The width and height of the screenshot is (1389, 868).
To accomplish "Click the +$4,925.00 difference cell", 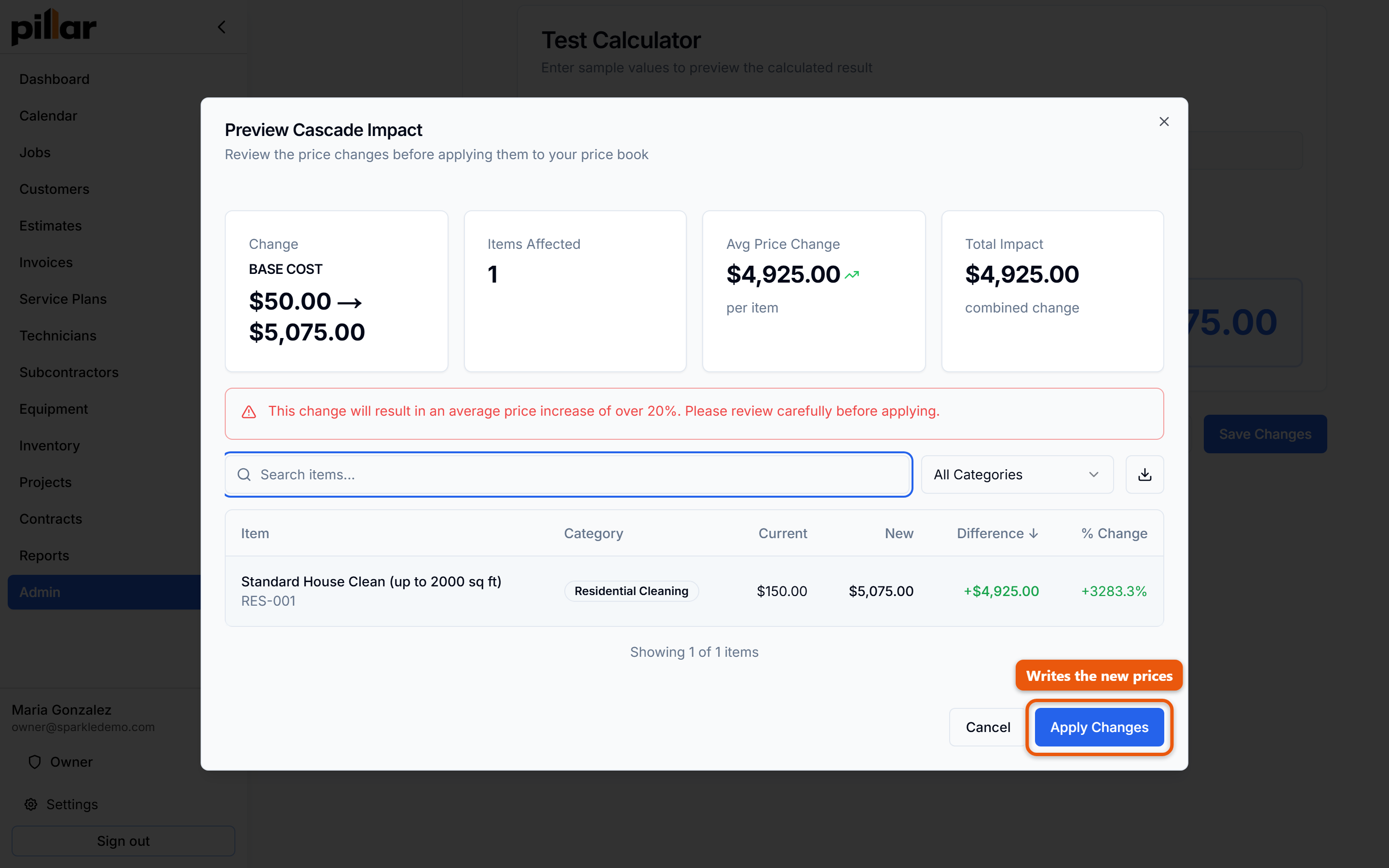I will coord(1001,591).
